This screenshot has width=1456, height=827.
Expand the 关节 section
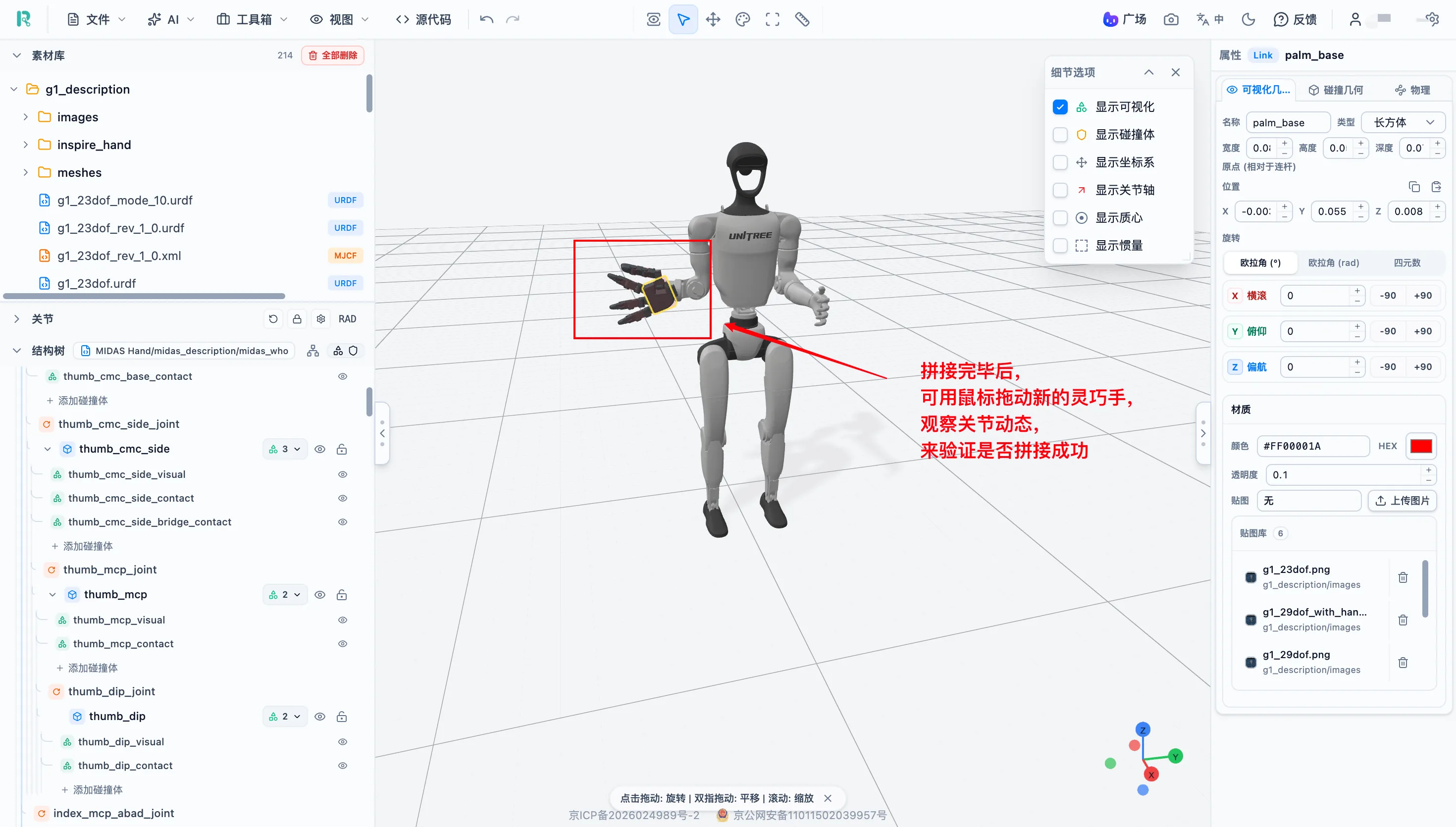click(16, 319)
